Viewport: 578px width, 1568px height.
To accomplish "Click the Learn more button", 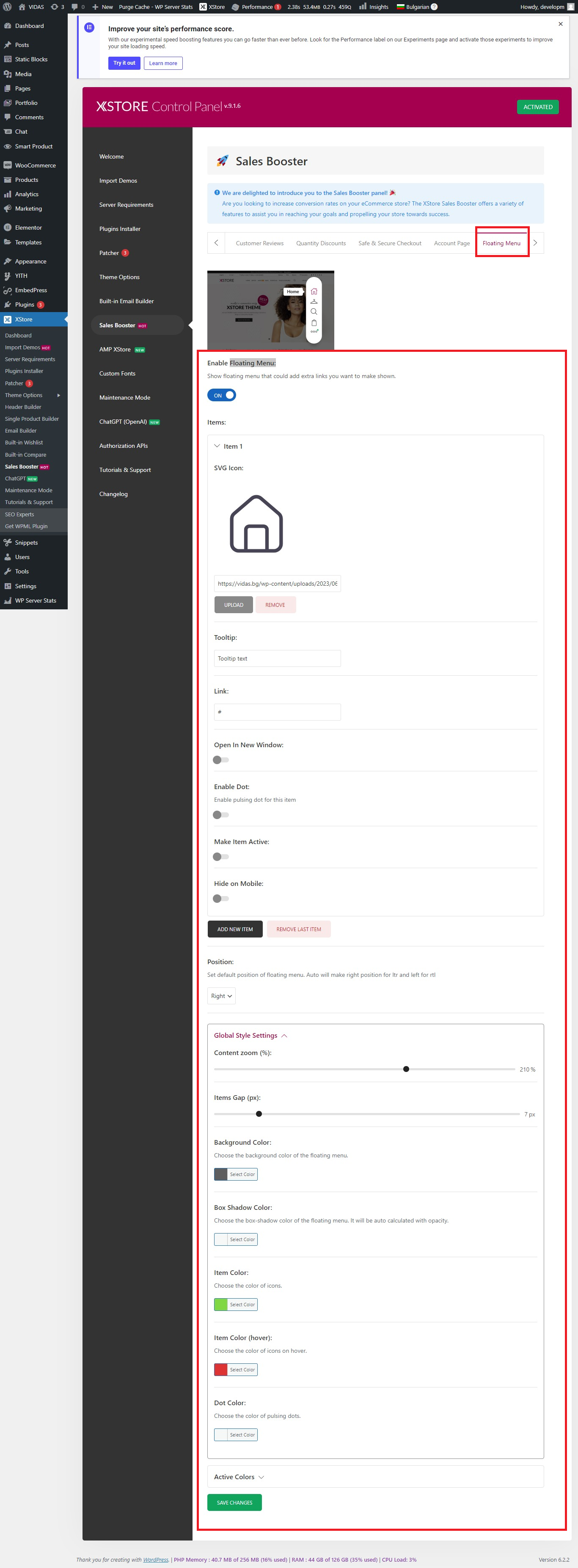I will coord(163,63).
